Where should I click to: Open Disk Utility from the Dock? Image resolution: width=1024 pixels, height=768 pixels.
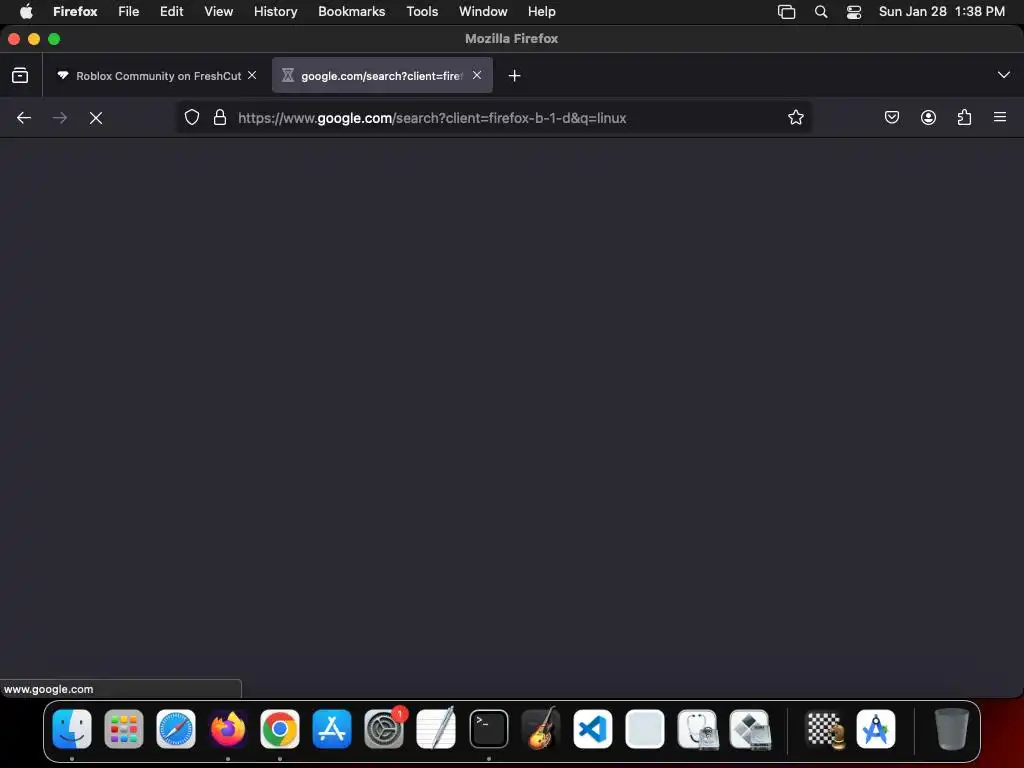coord(697,729)
